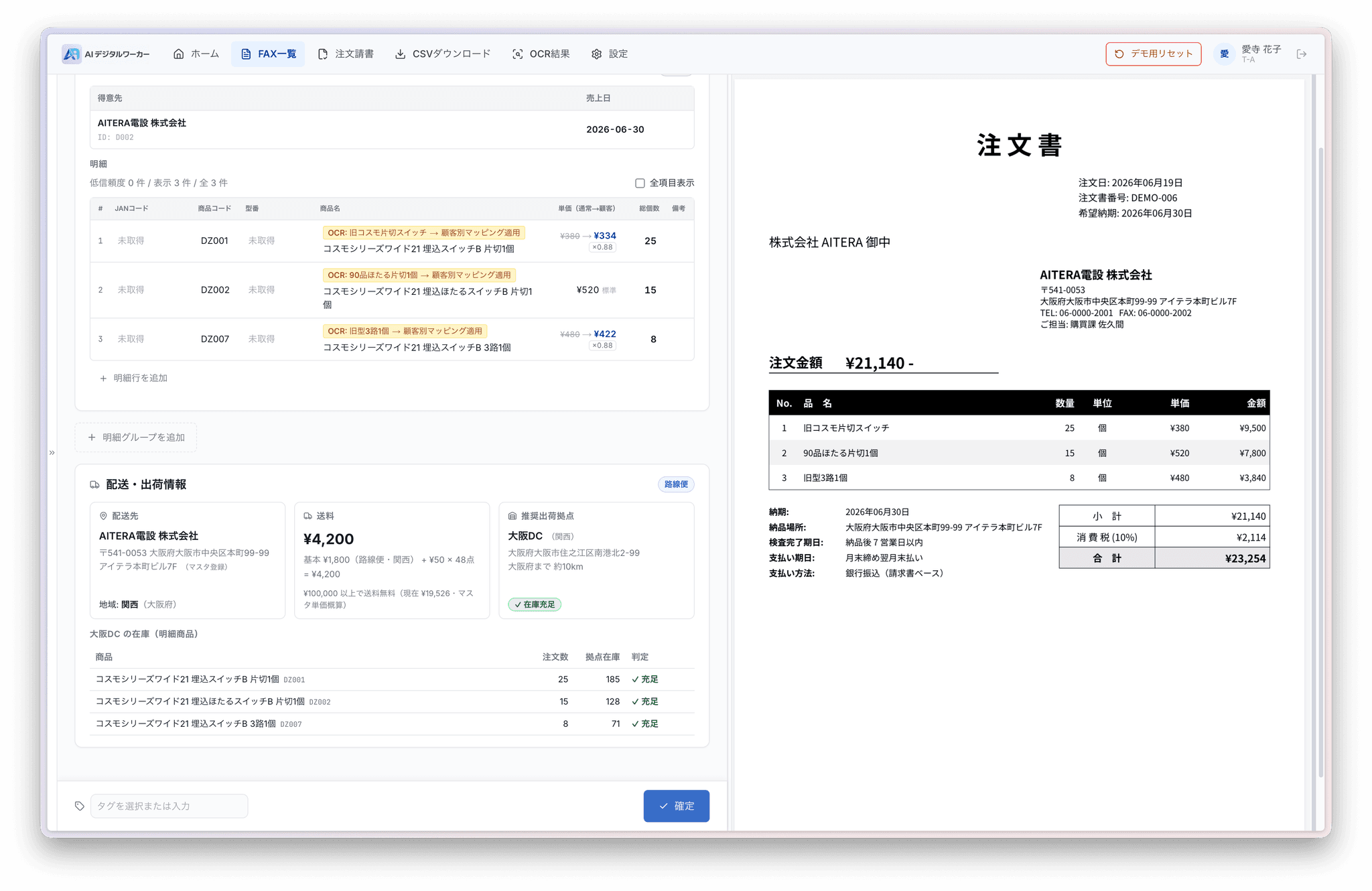Click the 設定 gear icon
This screenshot has height=891, width=1372.
[x=596, y=54]
